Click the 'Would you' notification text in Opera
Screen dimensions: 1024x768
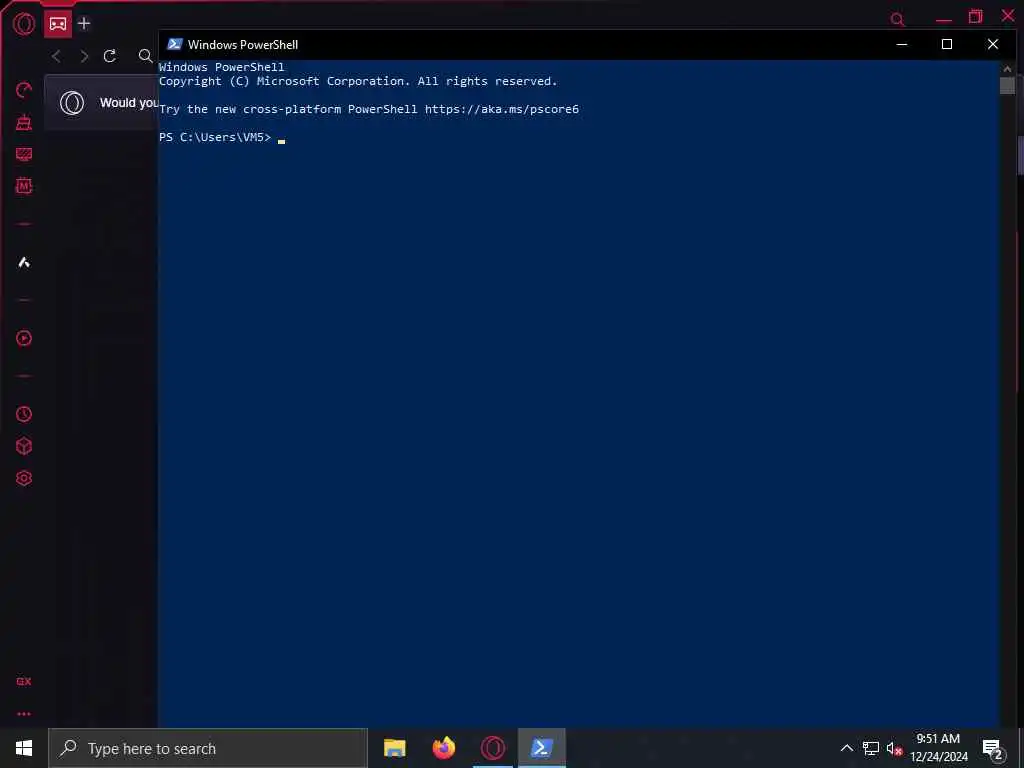[x=129, y=103]
